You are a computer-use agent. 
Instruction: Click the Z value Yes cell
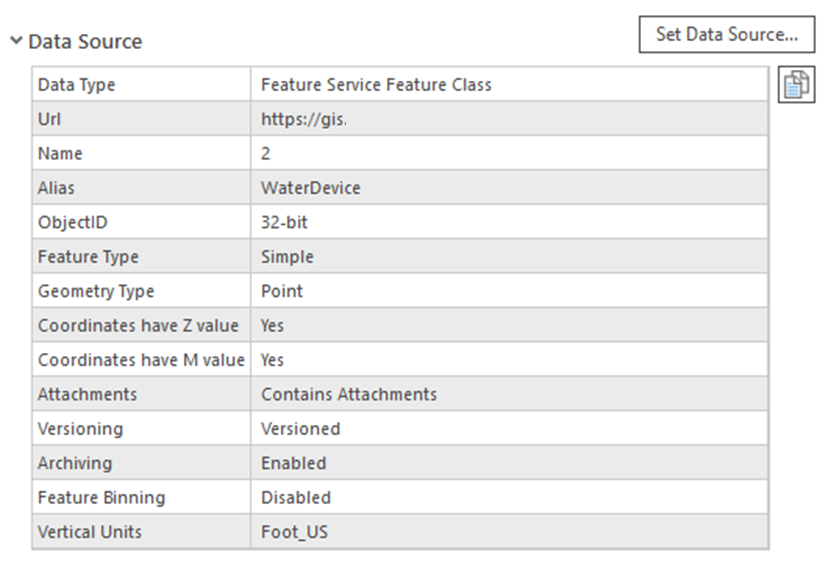click(x=272, y=325)
